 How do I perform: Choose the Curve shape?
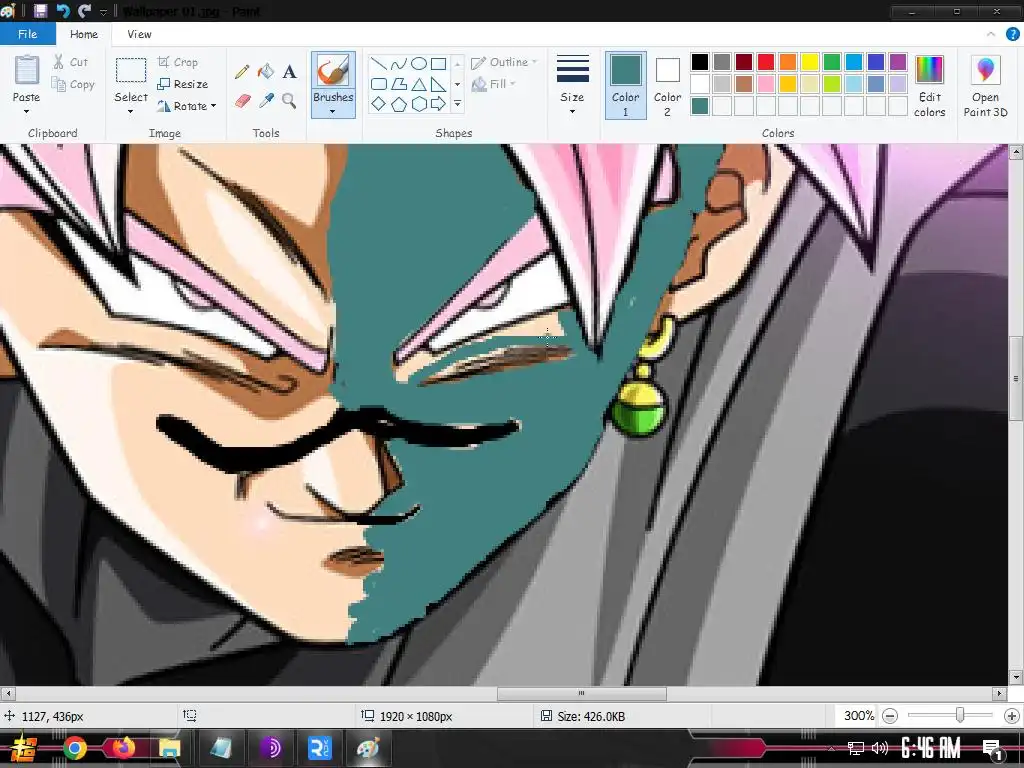click(x=399, y=64)
